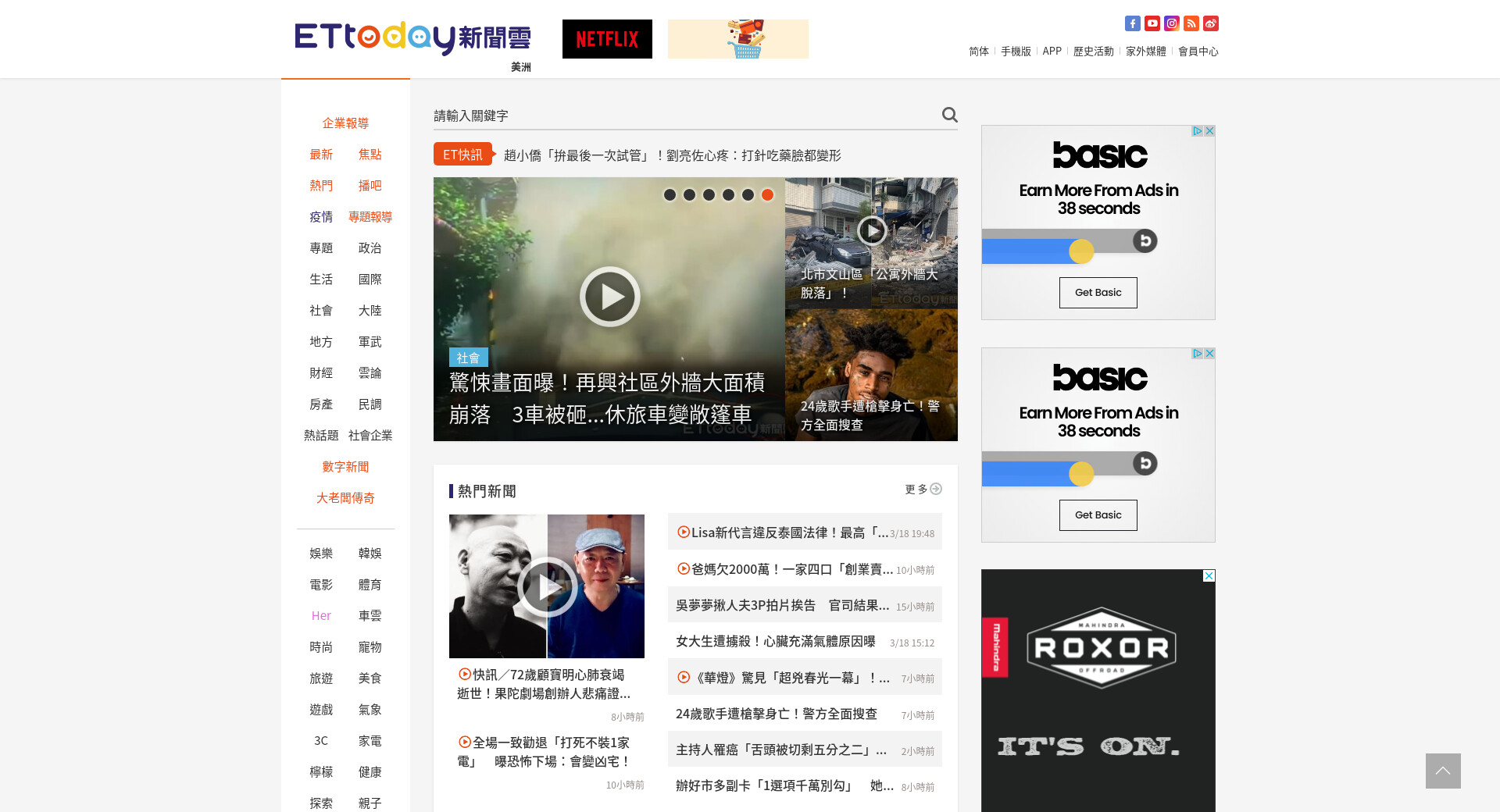Open the Instagram social icon

click(1171, 23)
